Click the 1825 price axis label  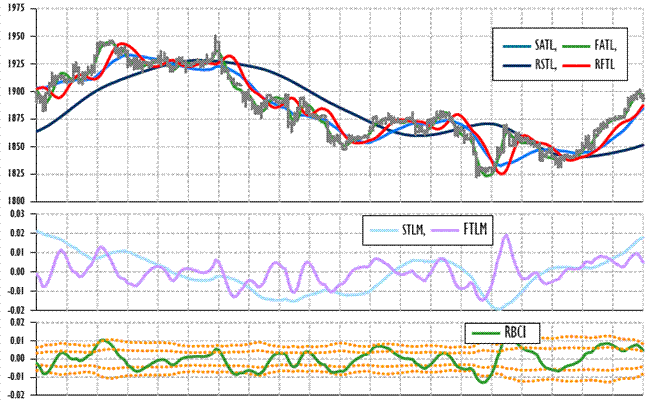point(16,174)
